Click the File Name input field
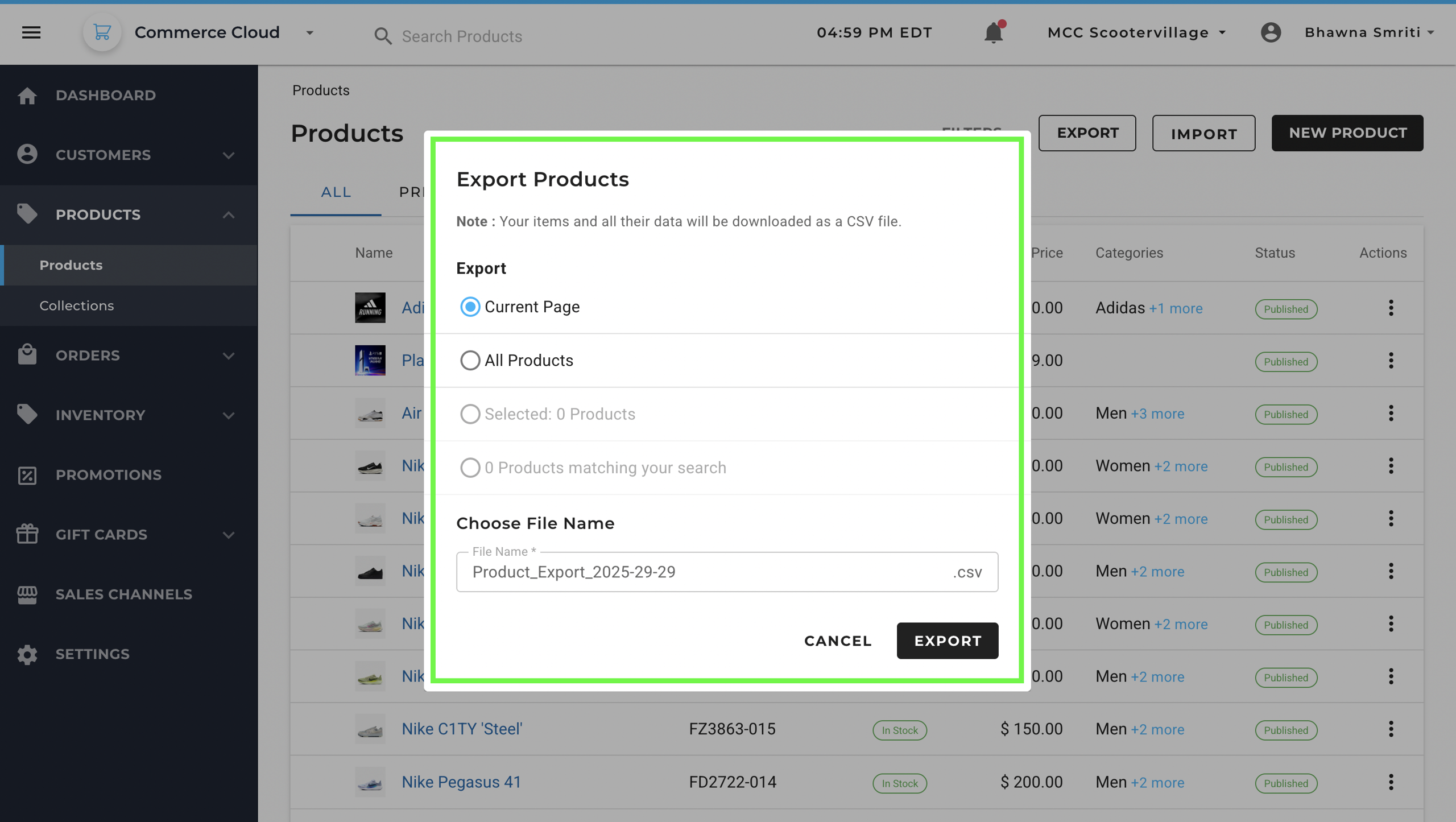Image resolution: width=1456 pixels, height=822 pixels. pyautogui.click(x=705, y=572)
